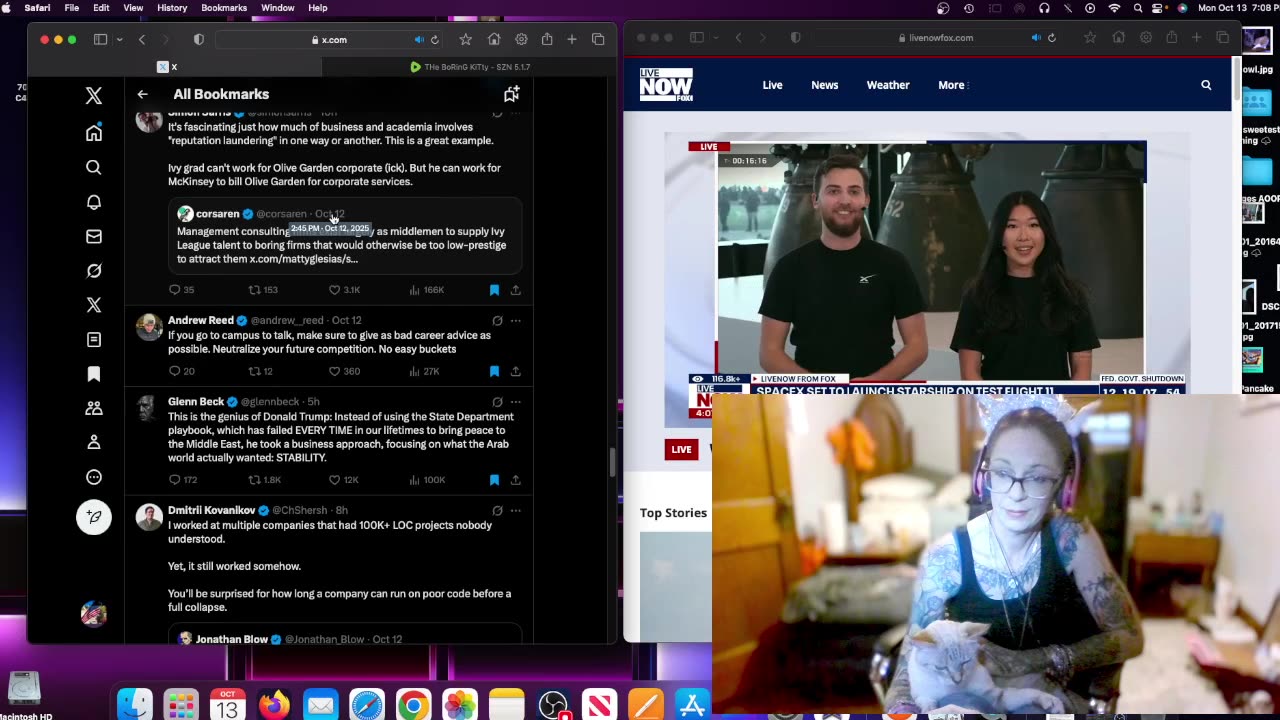Click the search icon on LiveNOW site
Screen dimensions: 1280x720
coord(1206,85)
